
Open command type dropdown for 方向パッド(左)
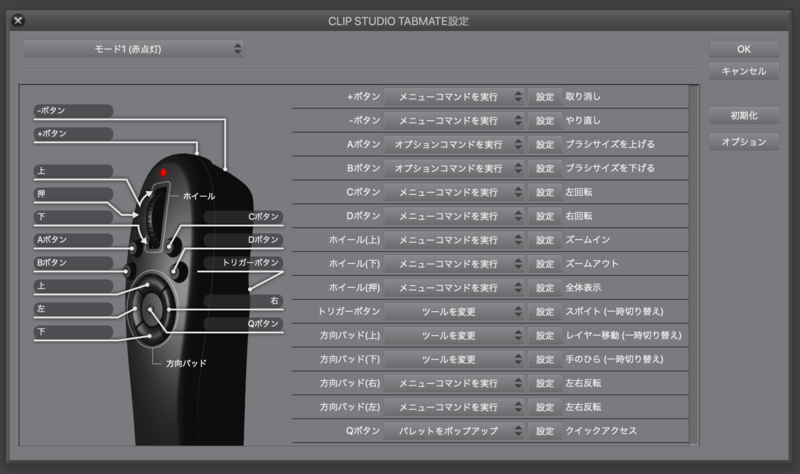(x=454, y=407)
